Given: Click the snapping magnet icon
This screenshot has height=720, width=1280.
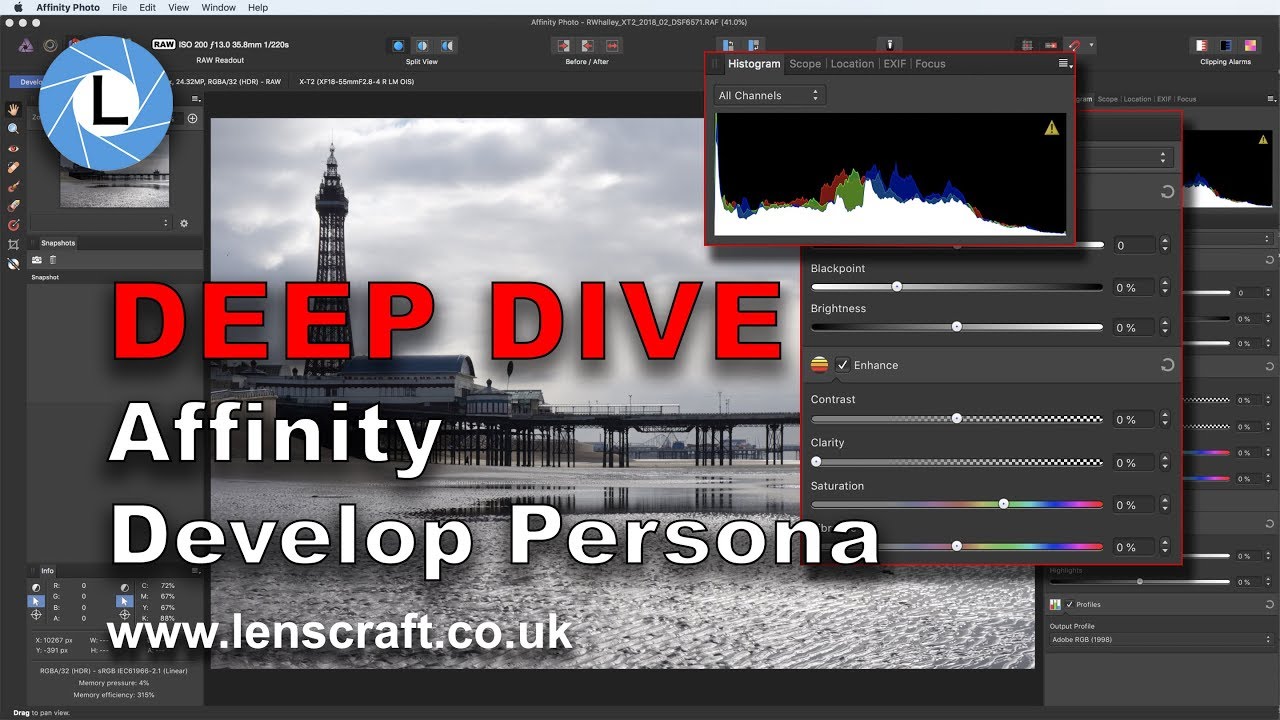Looking at the screenshot, I should coord(1073,45).
